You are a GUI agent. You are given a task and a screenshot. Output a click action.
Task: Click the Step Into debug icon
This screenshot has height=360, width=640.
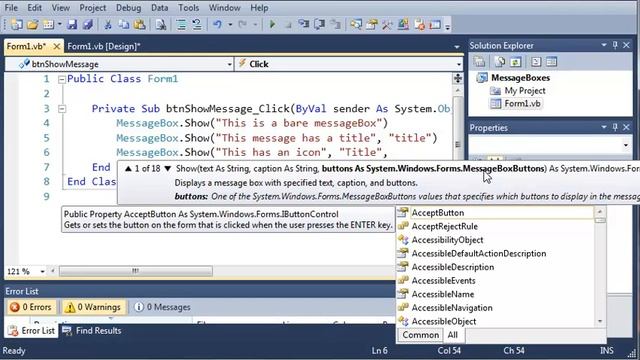click(x=304, y=25)
